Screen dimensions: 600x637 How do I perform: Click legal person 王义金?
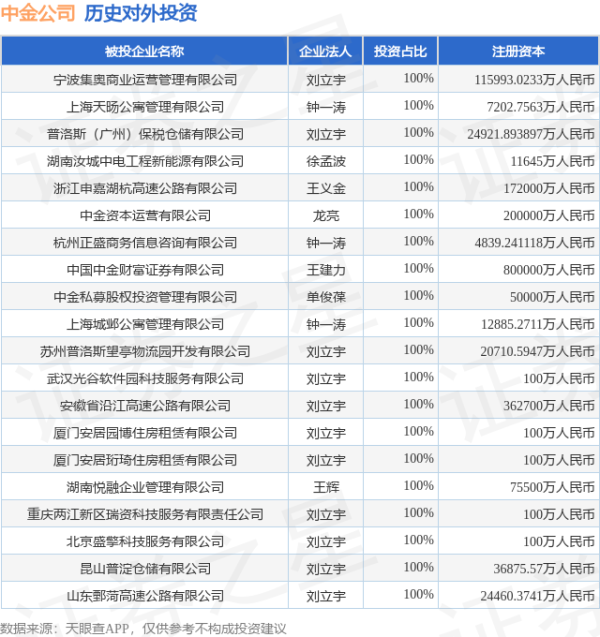coord(326,189)
